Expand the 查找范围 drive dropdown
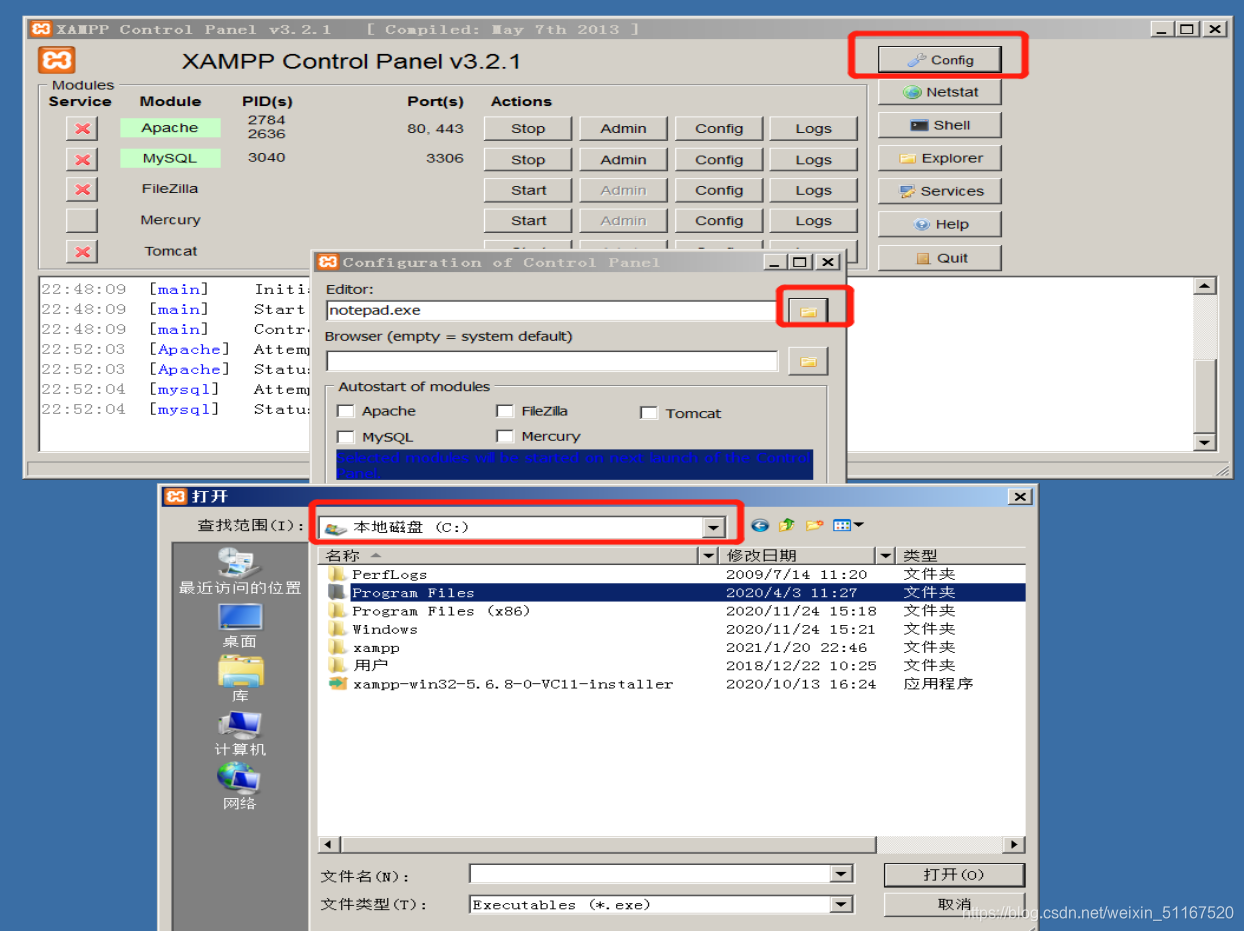 point(713,527)
